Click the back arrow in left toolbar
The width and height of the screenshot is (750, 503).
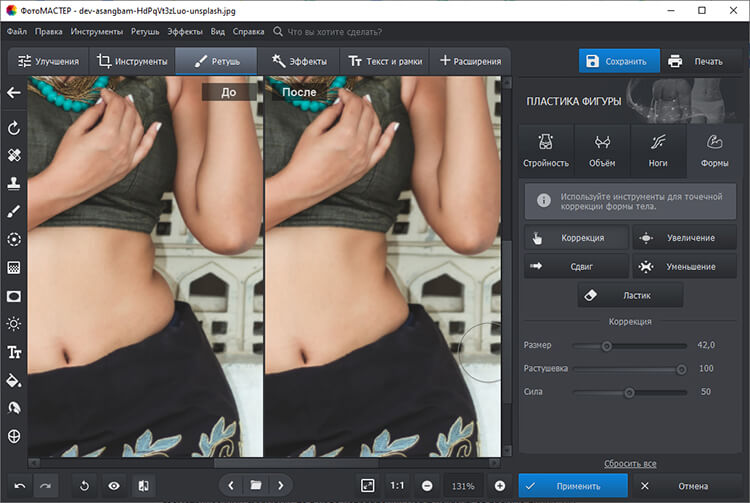14,93
